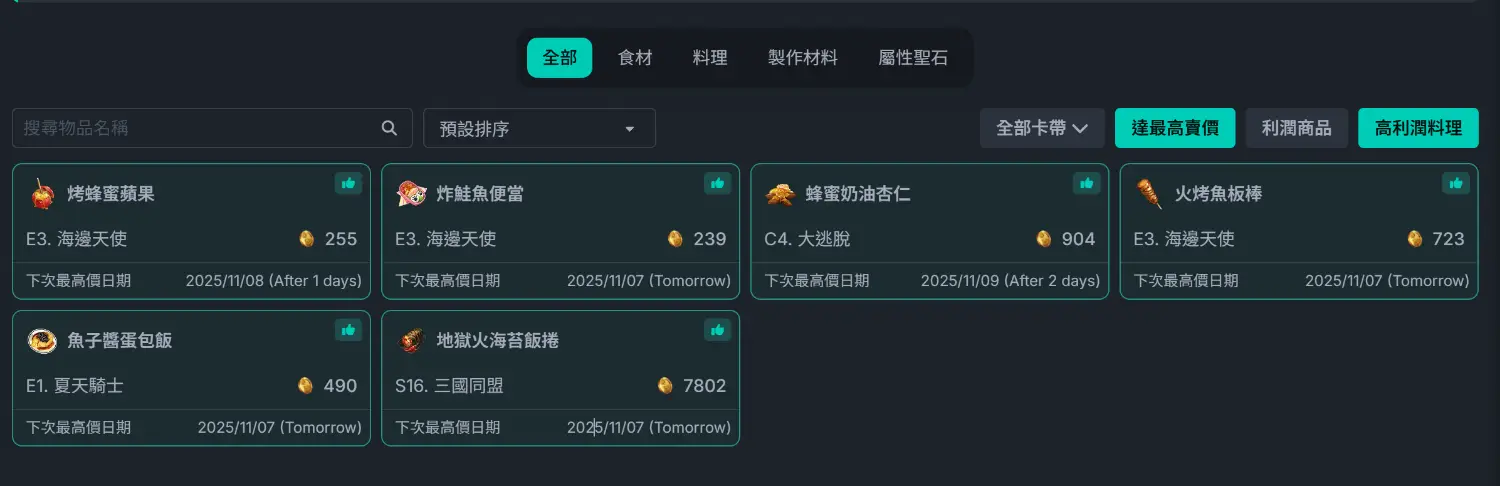Click the 烤蜂蜜蘋果 food icon

click(41, 193)
